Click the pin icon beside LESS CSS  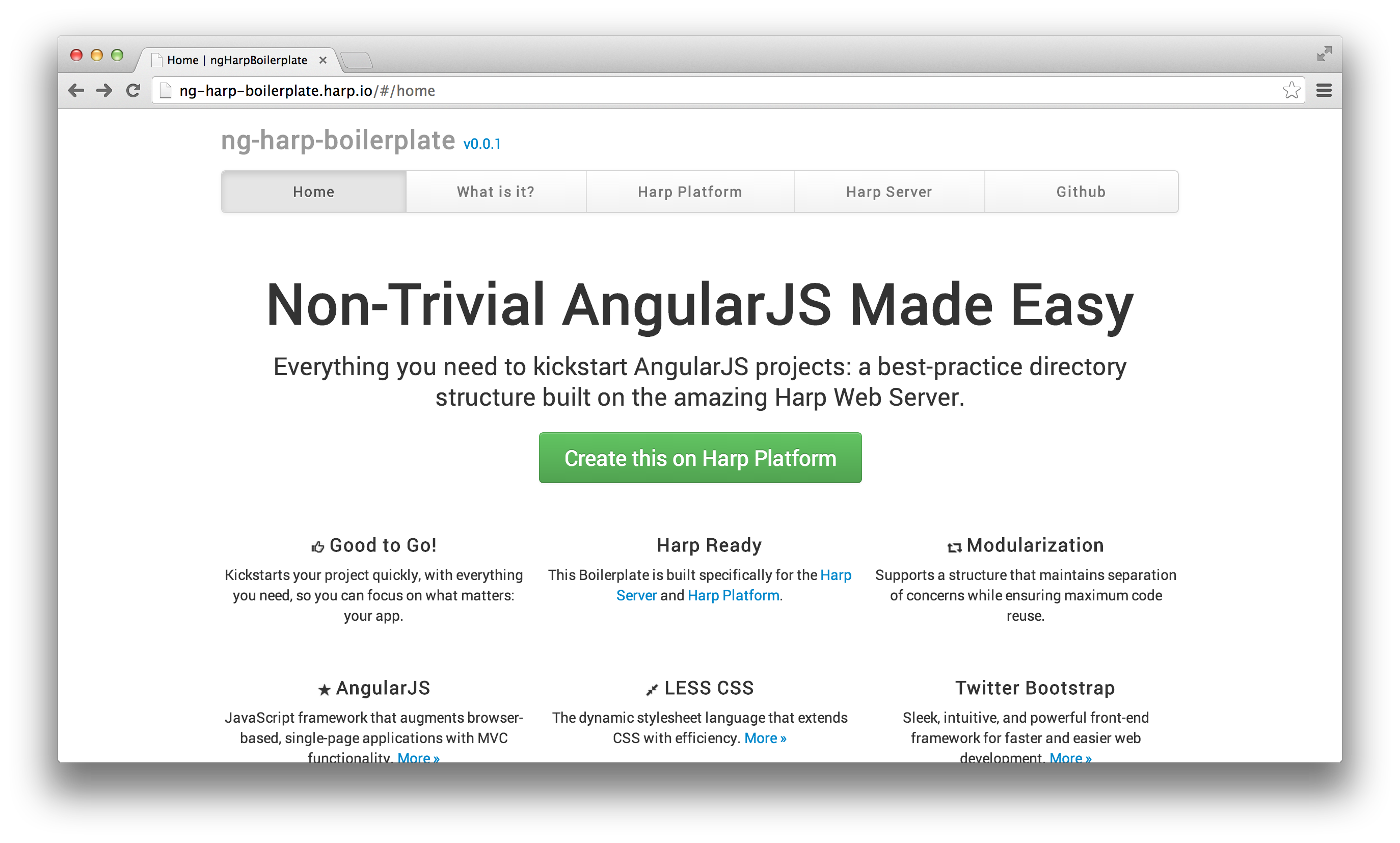pyautogui.click(x=651, y=690)
